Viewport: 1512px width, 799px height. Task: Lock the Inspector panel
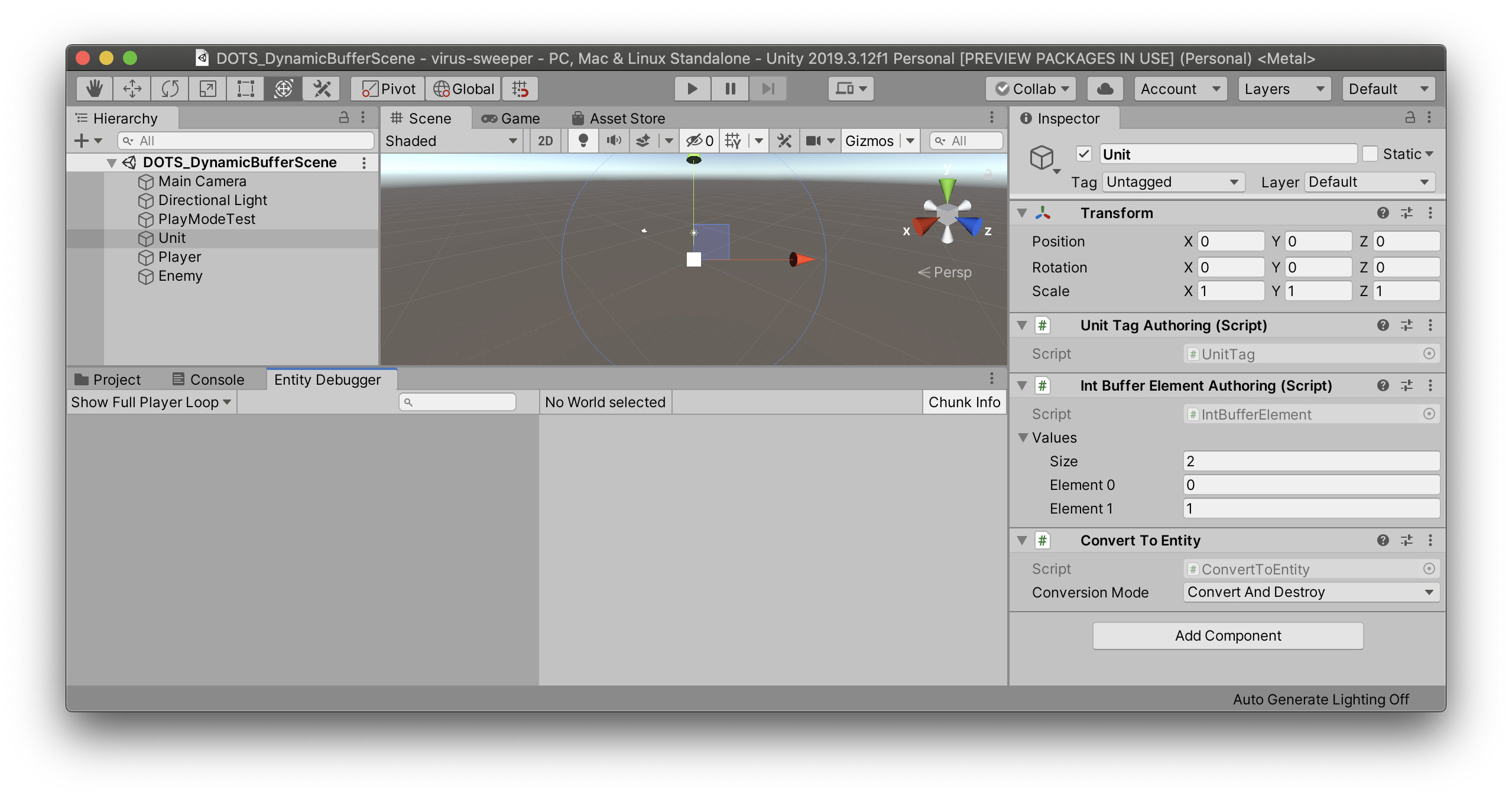pos(1410,118)
